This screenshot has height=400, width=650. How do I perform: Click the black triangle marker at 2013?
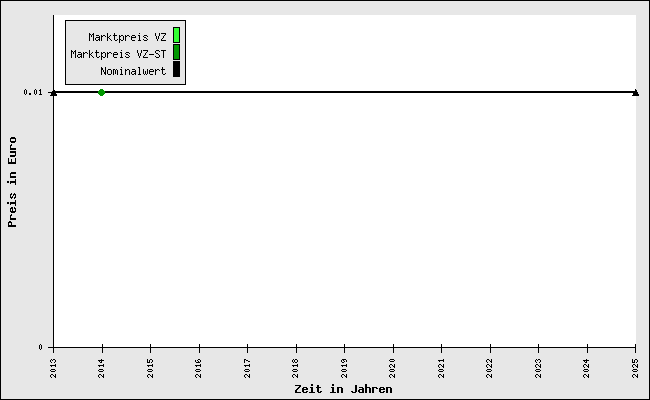coord(53,92)
